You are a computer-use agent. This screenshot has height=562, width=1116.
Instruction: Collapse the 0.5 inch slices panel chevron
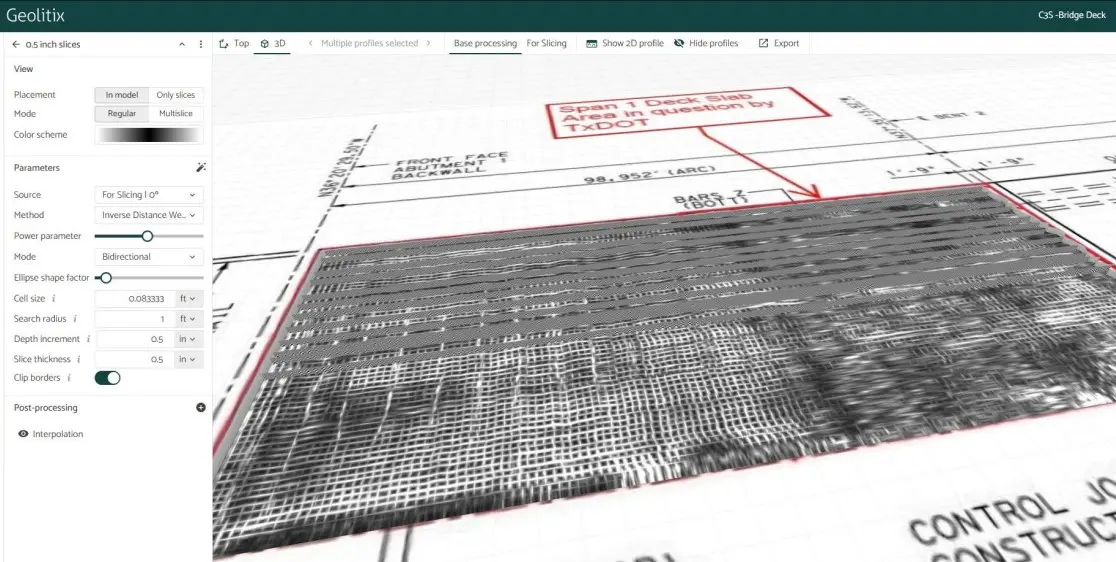pyautogui.click(x=181, y=44)
